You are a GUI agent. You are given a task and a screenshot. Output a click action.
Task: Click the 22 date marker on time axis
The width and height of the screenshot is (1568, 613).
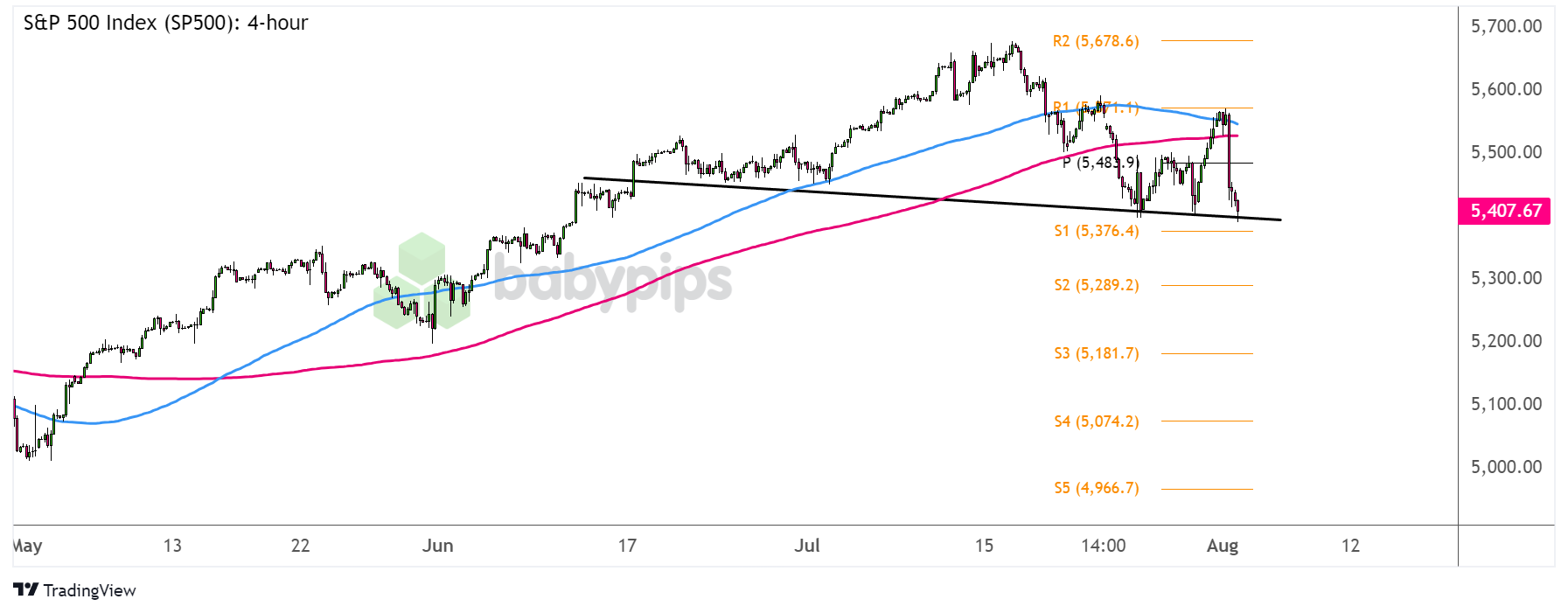(x=300, y=546)
